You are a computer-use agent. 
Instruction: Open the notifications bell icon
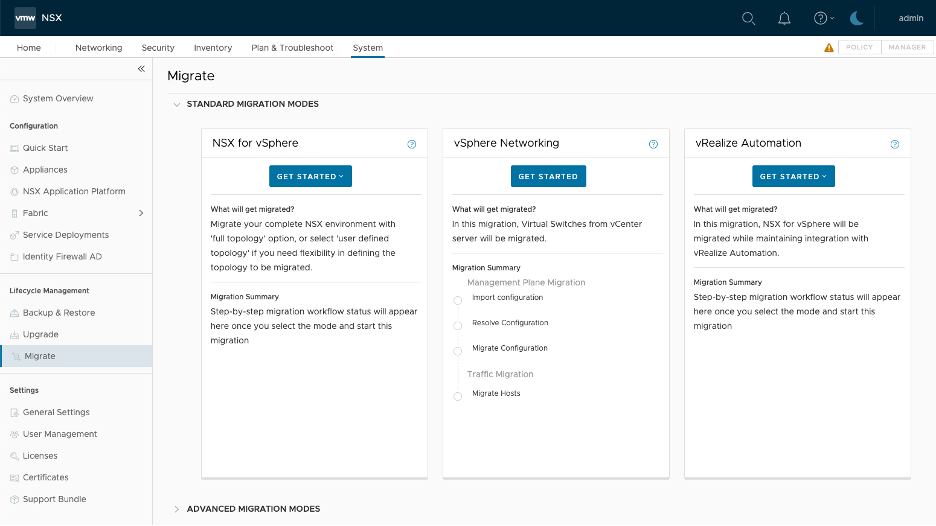tap(784, 18)
